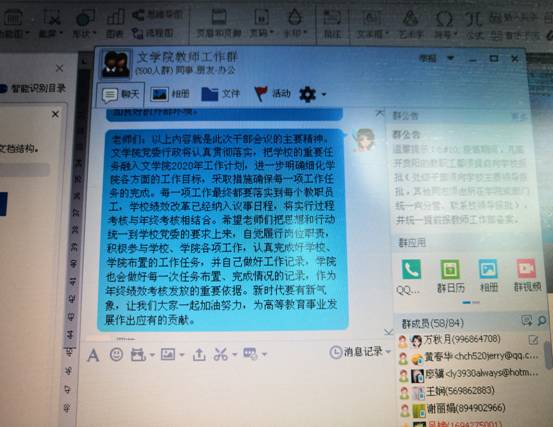Open the 群视频 group video app
This screenshot has height=427, width=553.
coord(527,269)
